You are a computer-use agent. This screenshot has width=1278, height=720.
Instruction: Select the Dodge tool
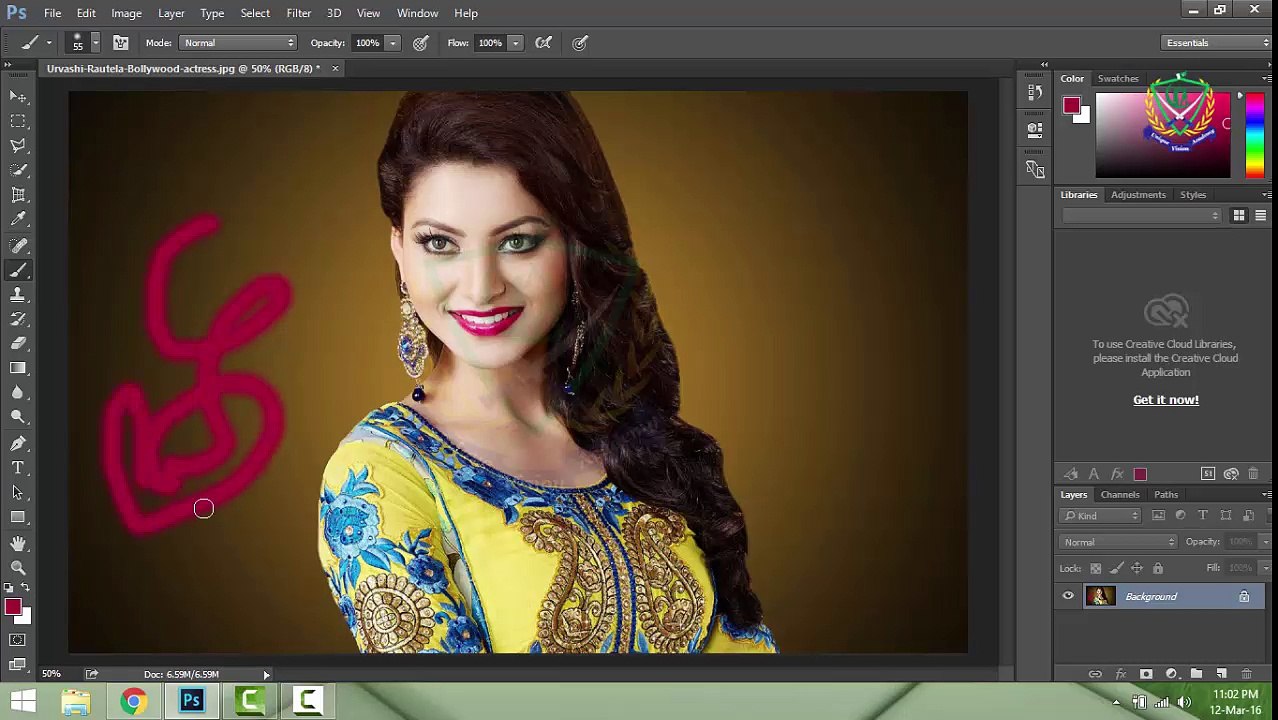[18, 418]
